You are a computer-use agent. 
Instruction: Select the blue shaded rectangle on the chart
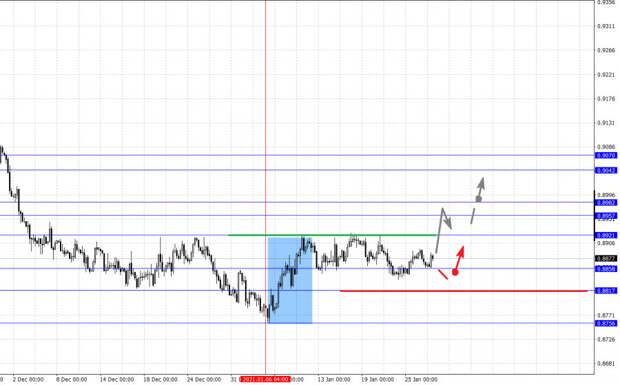290,280
